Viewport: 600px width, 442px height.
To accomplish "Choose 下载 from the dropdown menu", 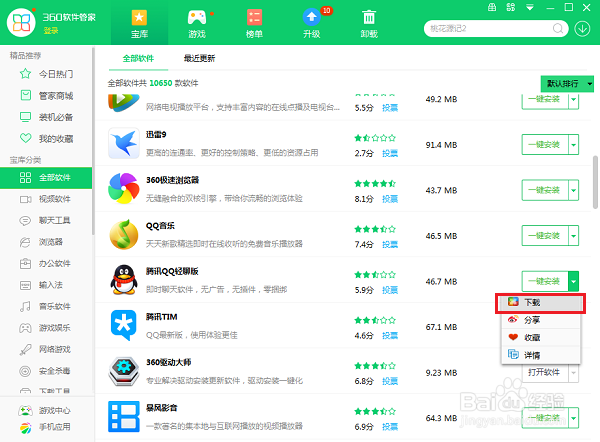I will click(541, 302).
